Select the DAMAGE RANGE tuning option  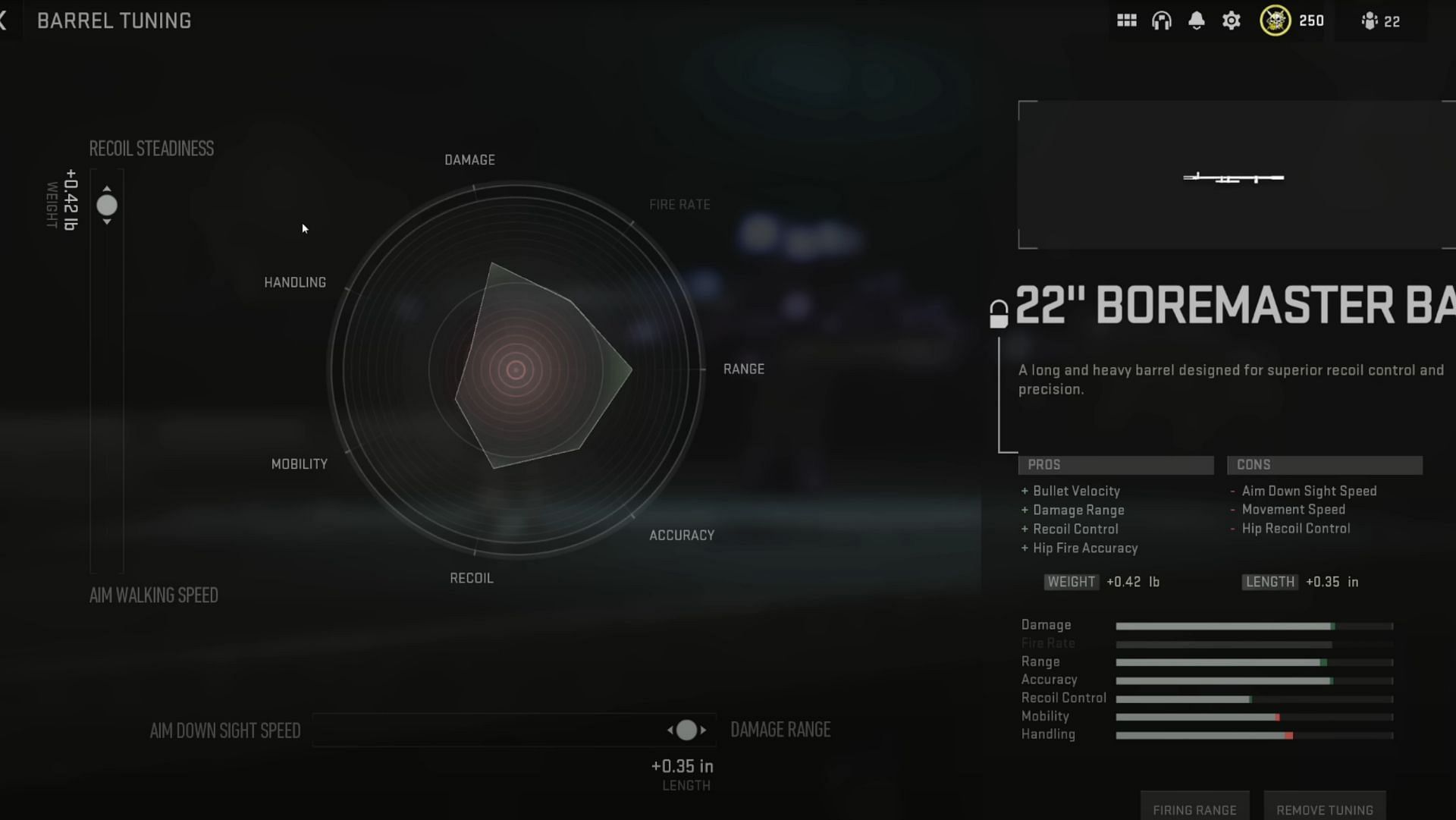[x=779, y=729]
